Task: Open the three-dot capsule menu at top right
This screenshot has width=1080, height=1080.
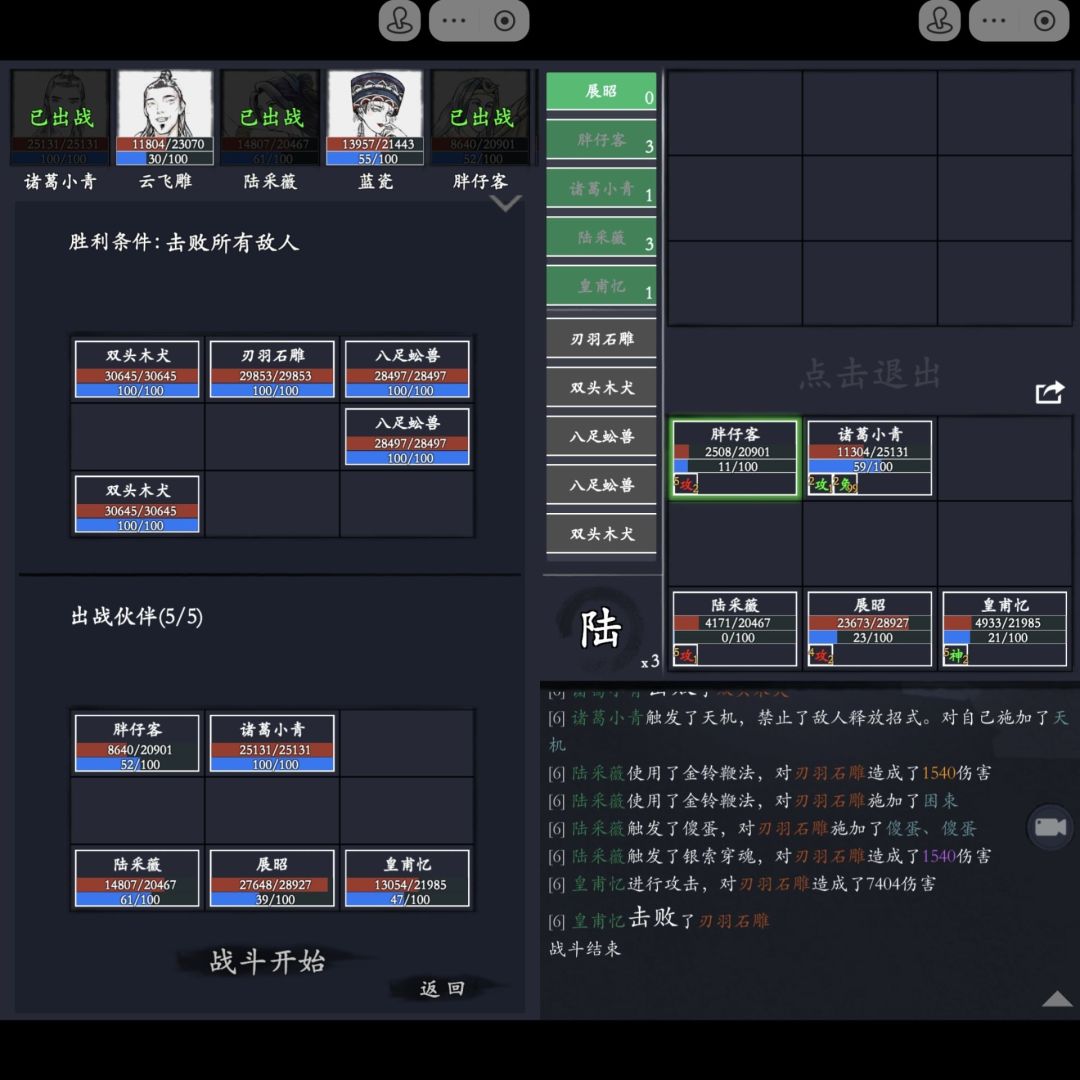Action: point(993,21)
